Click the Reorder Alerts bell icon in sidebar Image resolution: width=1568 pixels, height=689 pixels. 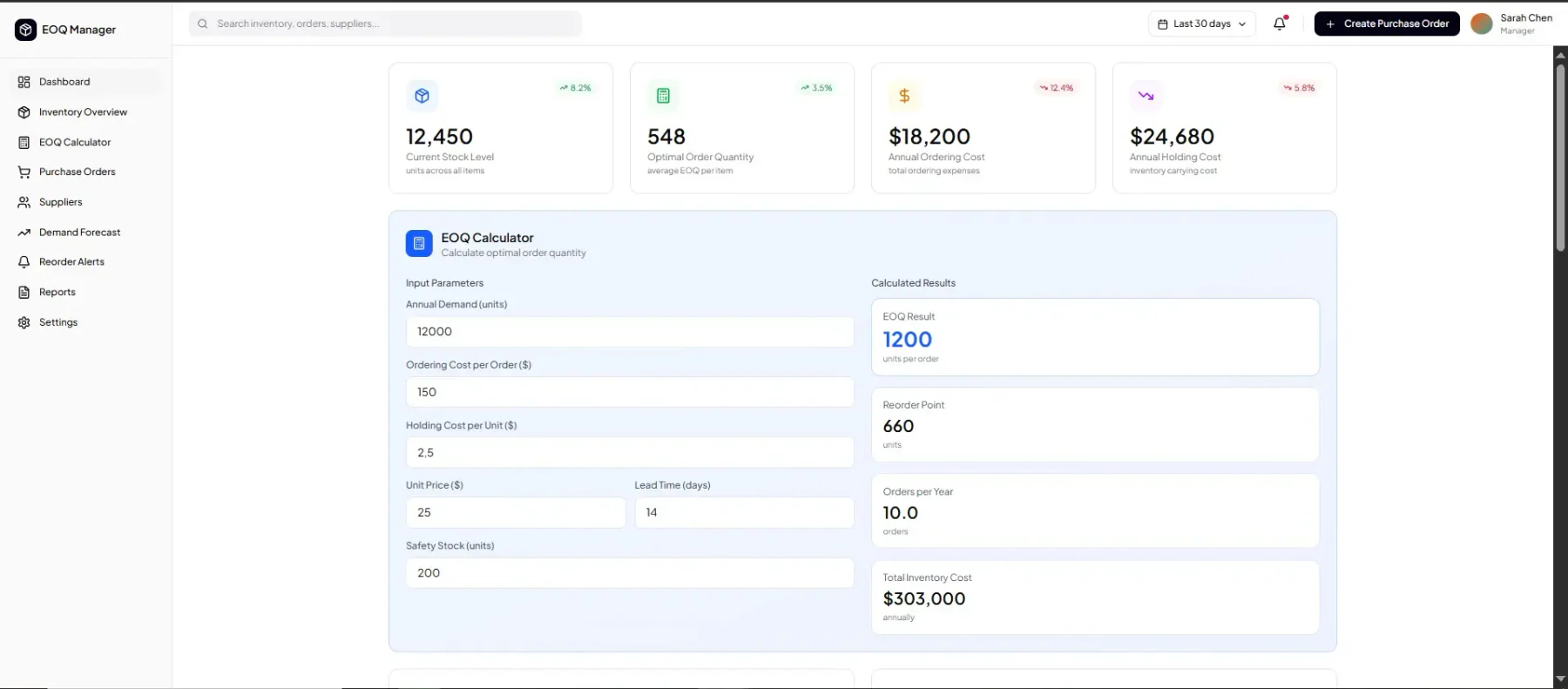(24, 262)
